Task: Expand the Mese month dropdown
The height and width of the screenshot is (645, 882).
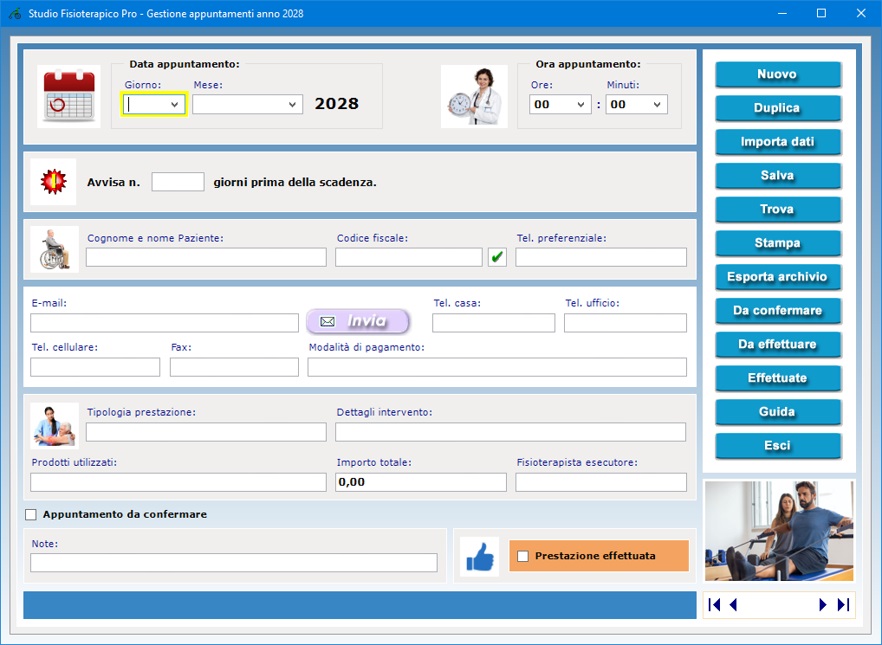Action: 292,105
